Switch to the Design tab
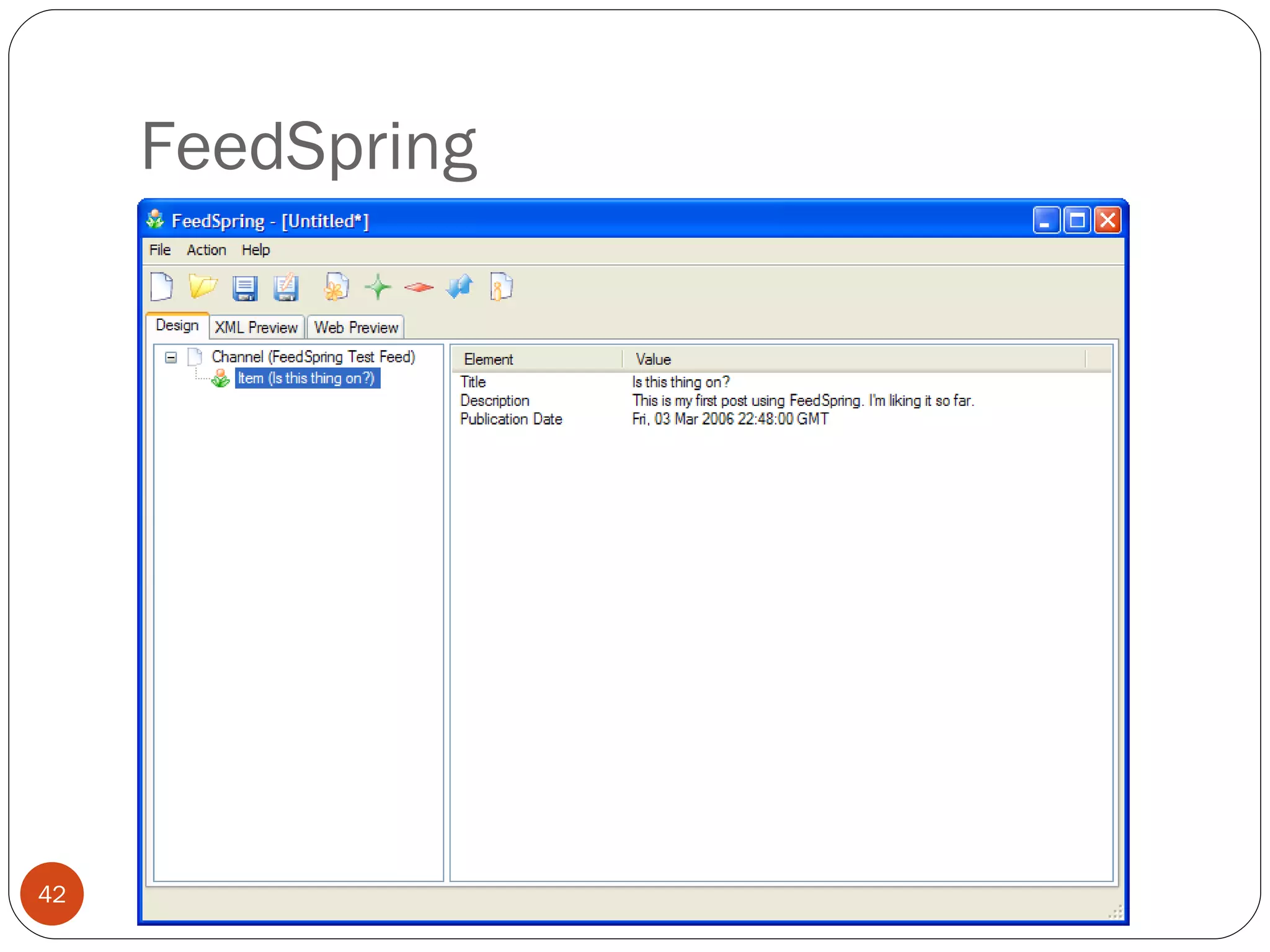The height and width of the screenshot is (952, 1270). click(x=177, y=325)
